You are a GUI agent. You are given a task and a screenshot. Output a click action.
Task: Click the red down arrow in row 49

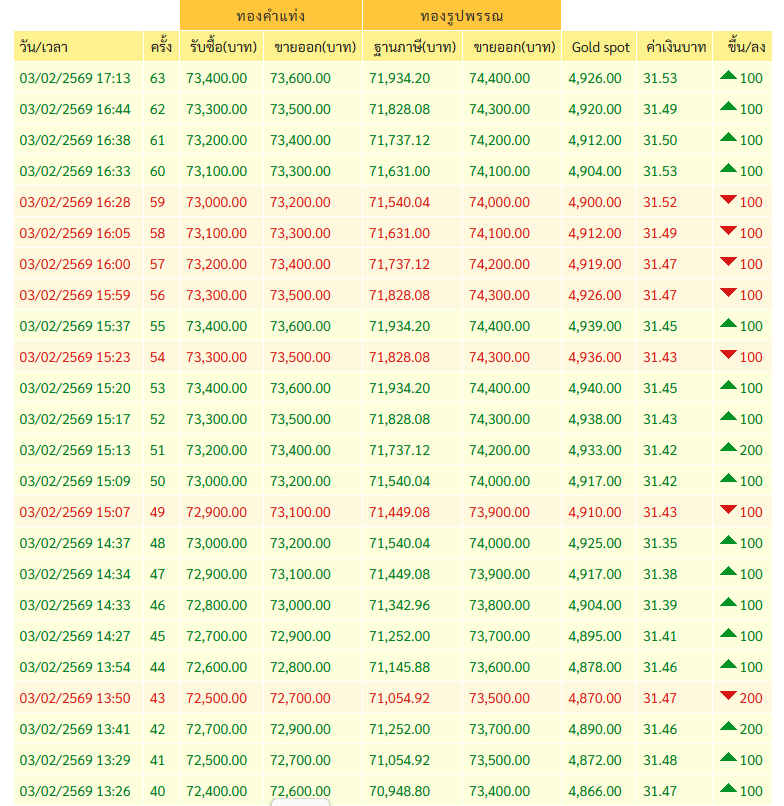[x=728, y=509]
